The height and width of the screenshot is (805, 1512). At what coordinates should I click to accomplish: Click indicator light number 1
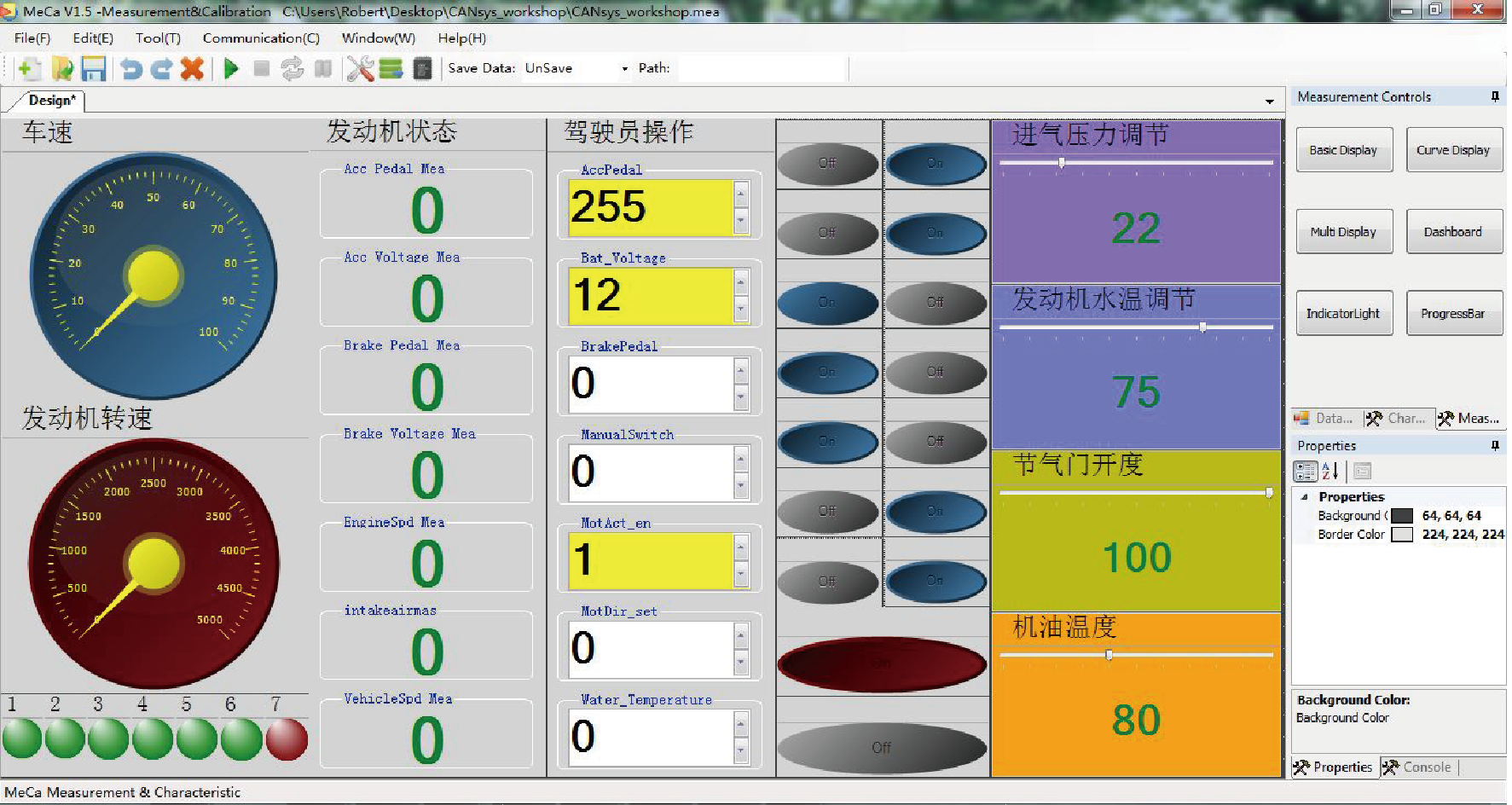(22, 738)
